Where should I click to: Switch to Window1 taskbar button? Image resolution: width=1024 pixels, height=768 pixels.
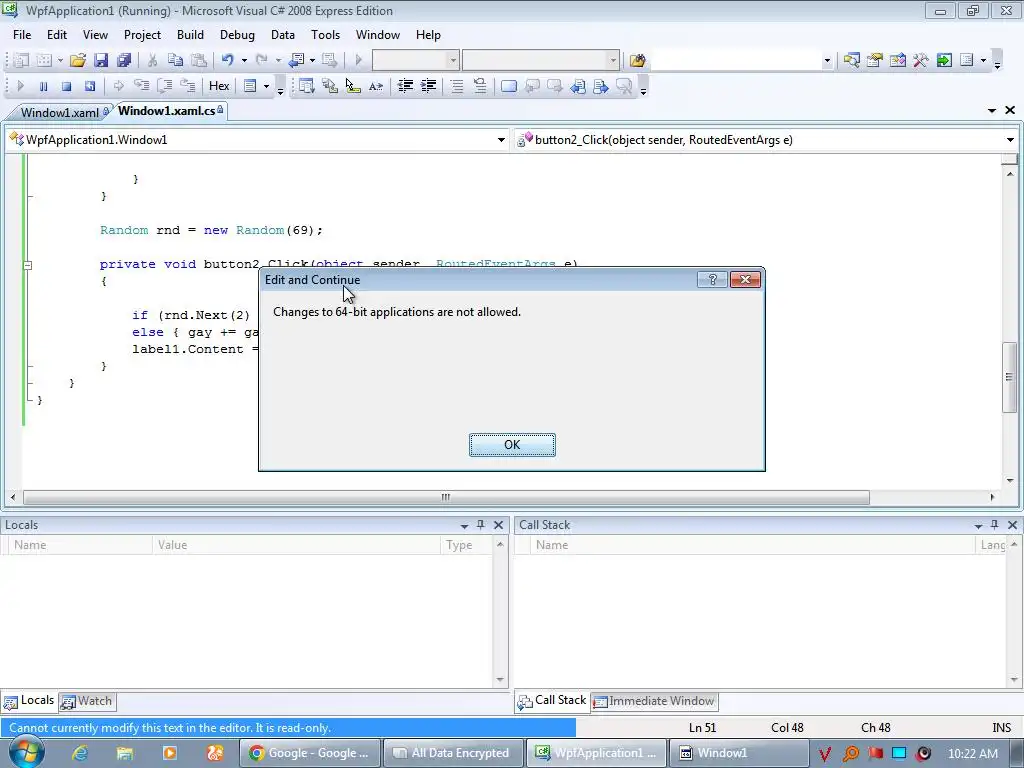pyautogui.click(x=739, y=753)
